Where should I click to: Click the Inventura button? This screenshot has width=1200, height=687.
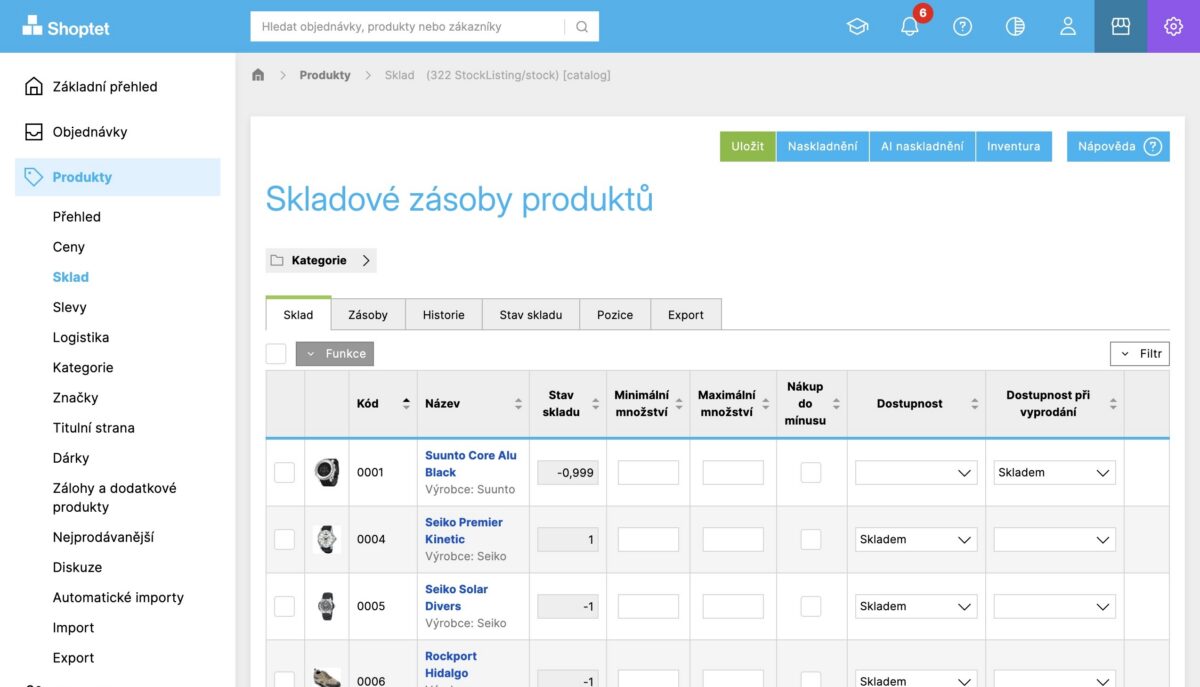[1014, 146]
